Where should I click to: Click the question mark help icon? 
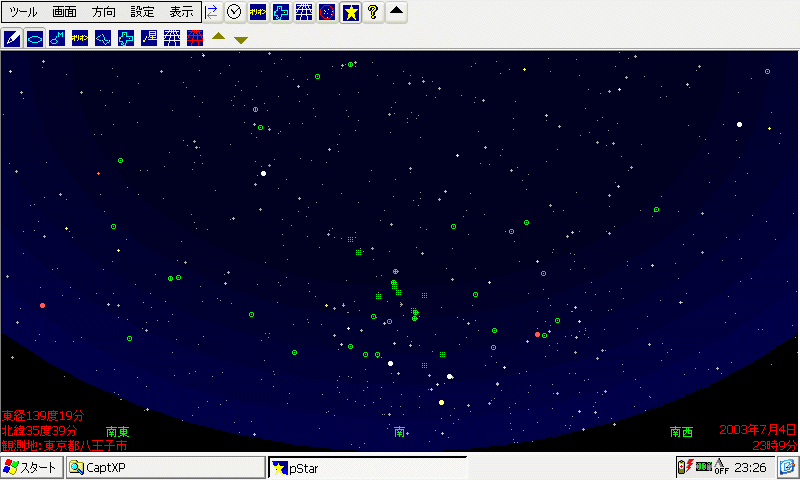(373, 12)
